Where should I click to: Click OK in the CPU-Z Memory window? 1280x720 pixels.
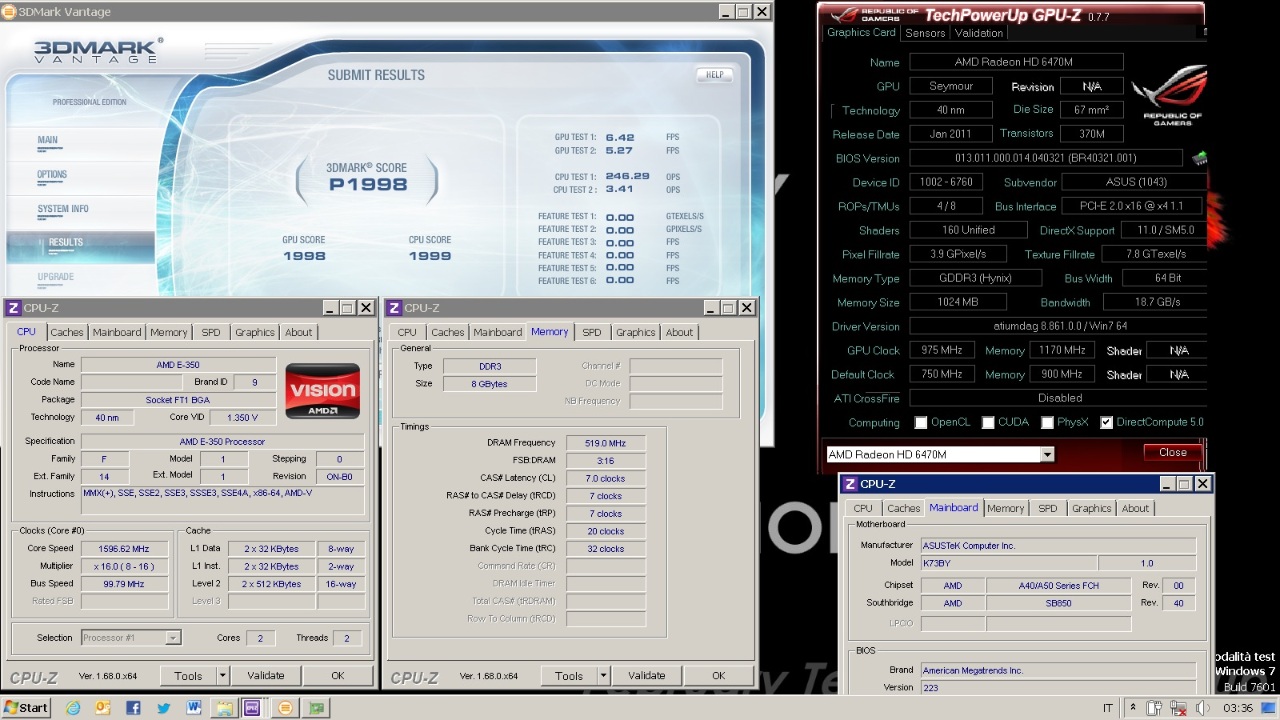tap(718, 676)
